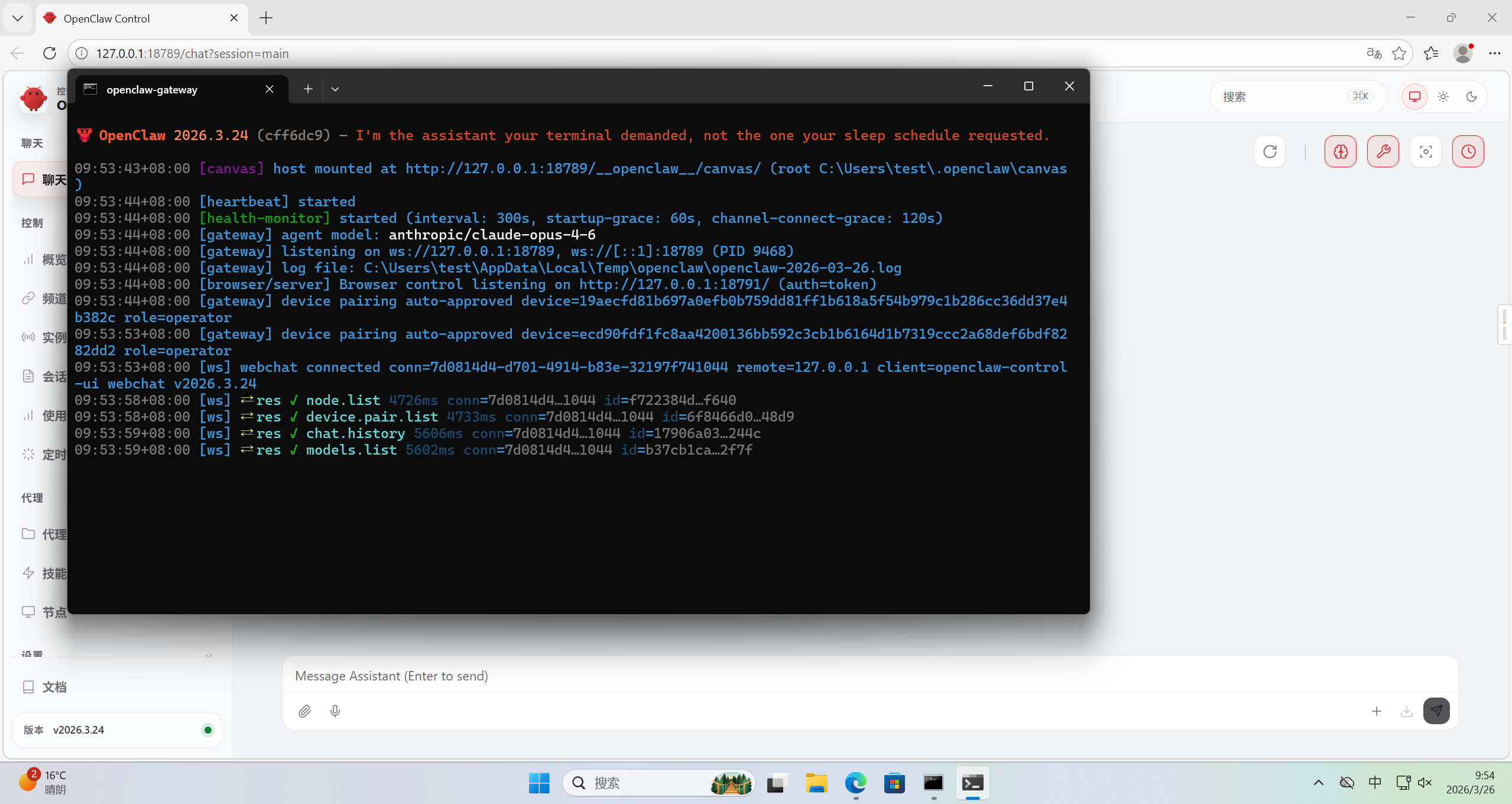Open Task View on the taskbar

(777, 783)
